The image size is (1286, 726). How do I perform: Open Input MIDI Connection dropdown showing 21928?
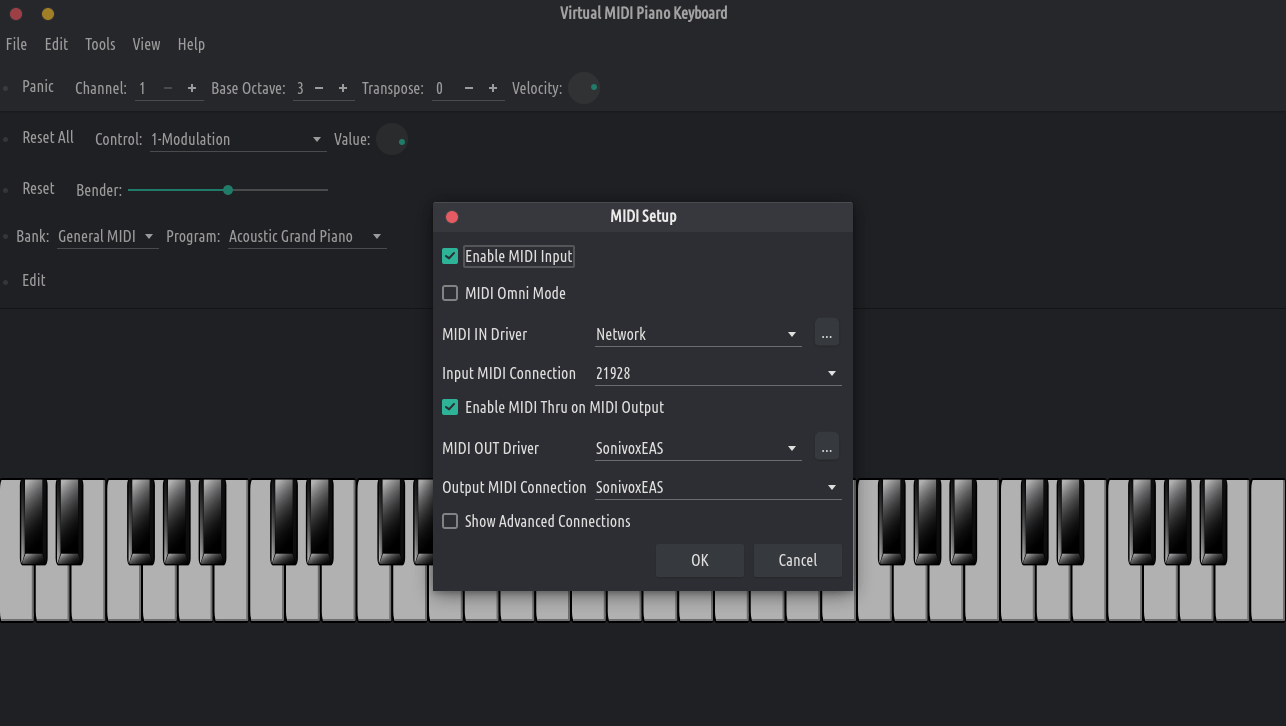(718, 373)
